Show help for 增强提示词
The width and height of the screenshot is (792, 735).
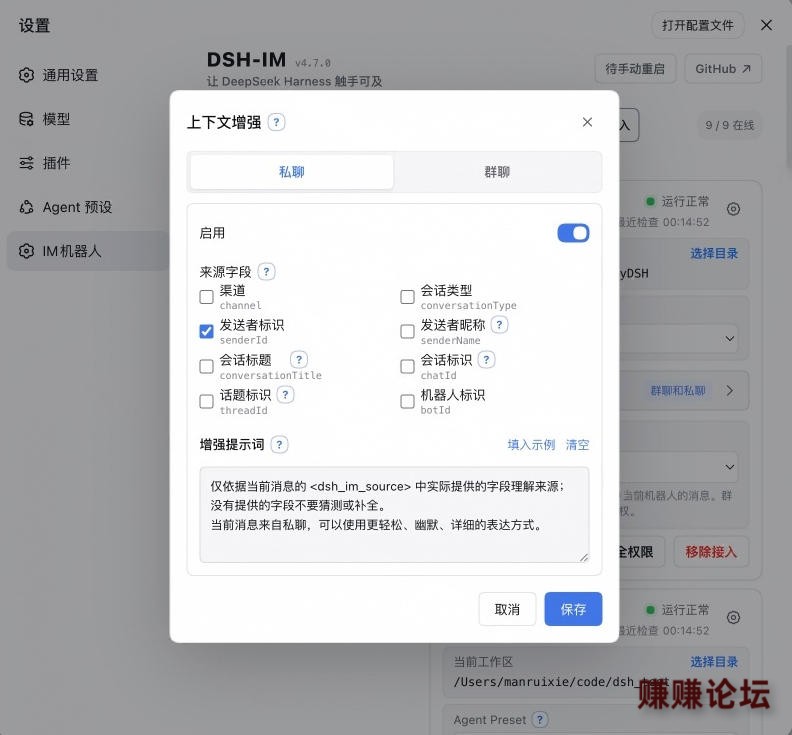pyautogui.click(x=279, y=445)
